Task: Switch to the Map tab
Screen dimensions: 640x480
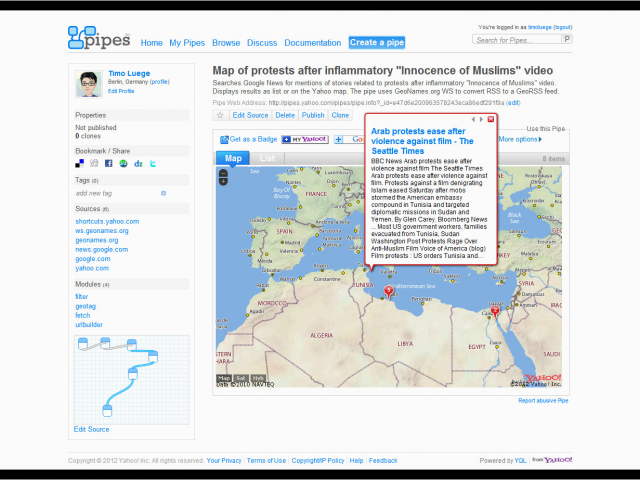Action: pyautogui.click(x=233, y=158)
